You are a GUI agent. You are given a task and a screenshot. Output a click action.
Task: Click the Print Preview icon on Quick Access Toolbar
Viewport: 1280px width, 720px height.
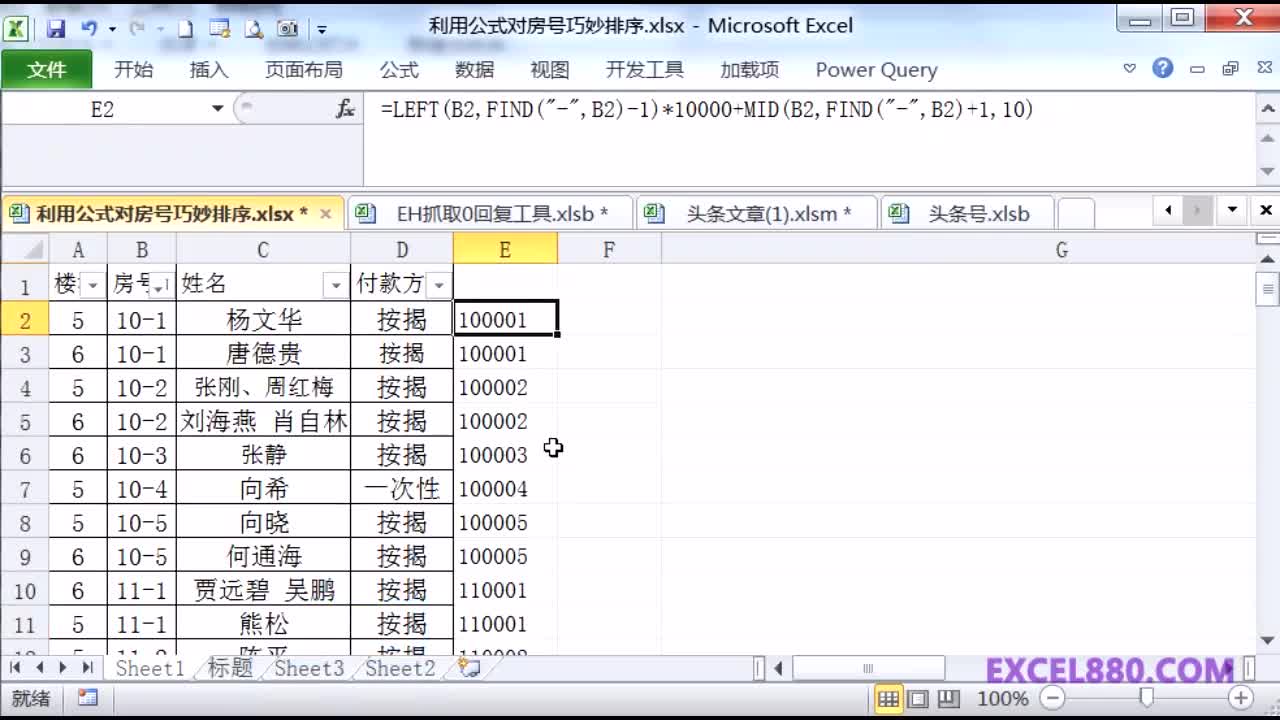point(252,28)
